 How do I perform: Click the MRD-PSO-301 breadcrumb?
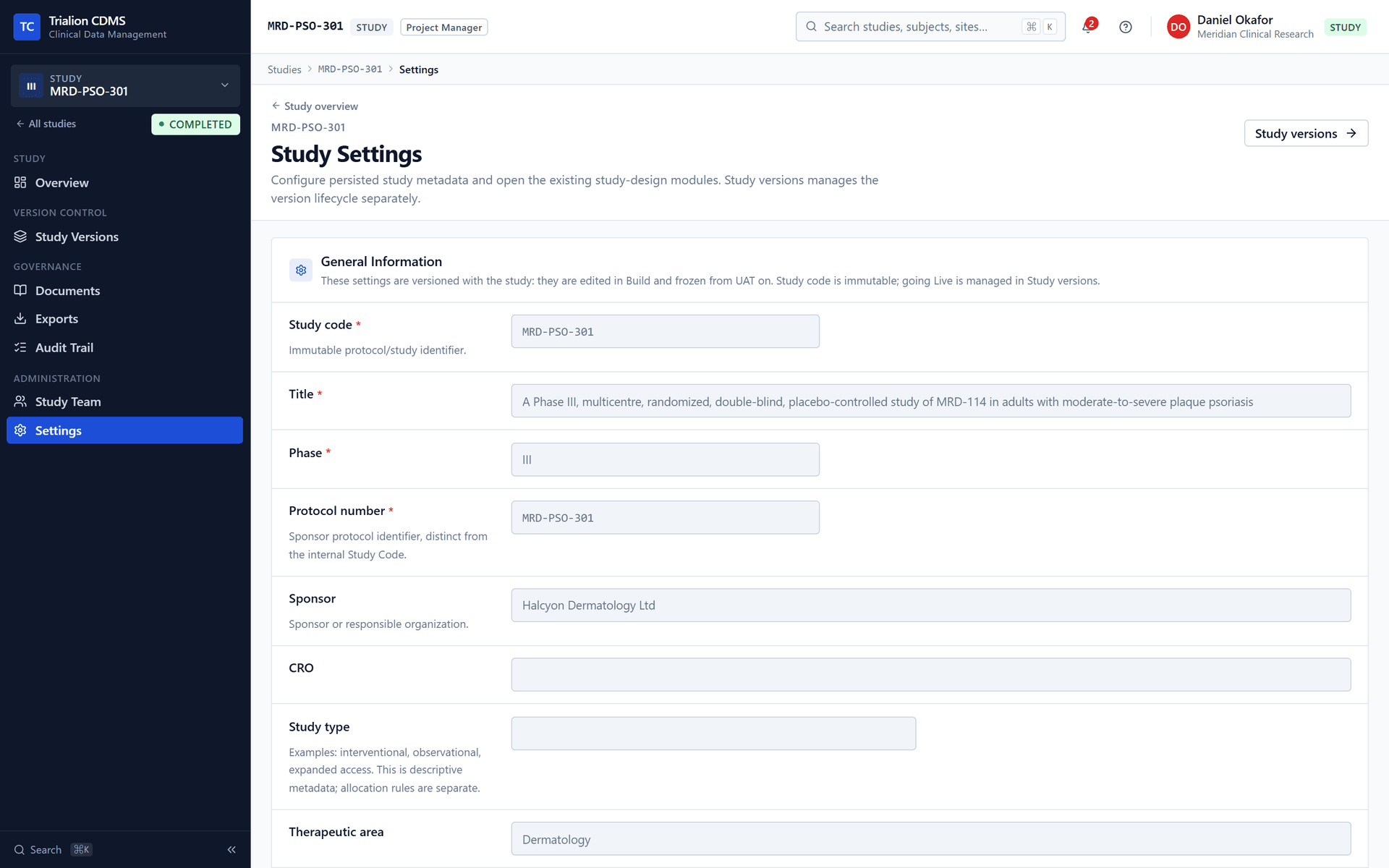click(x=350, y=69)
